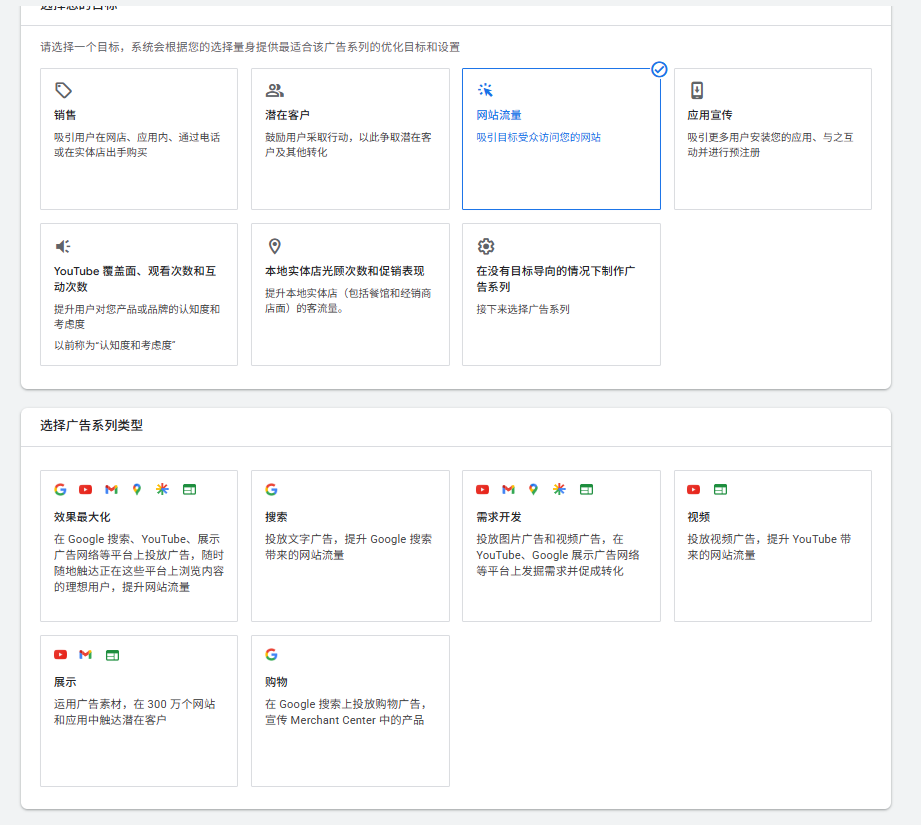
Task: Pick the 需求开发 campaign type title
Action: coord(499,517)
